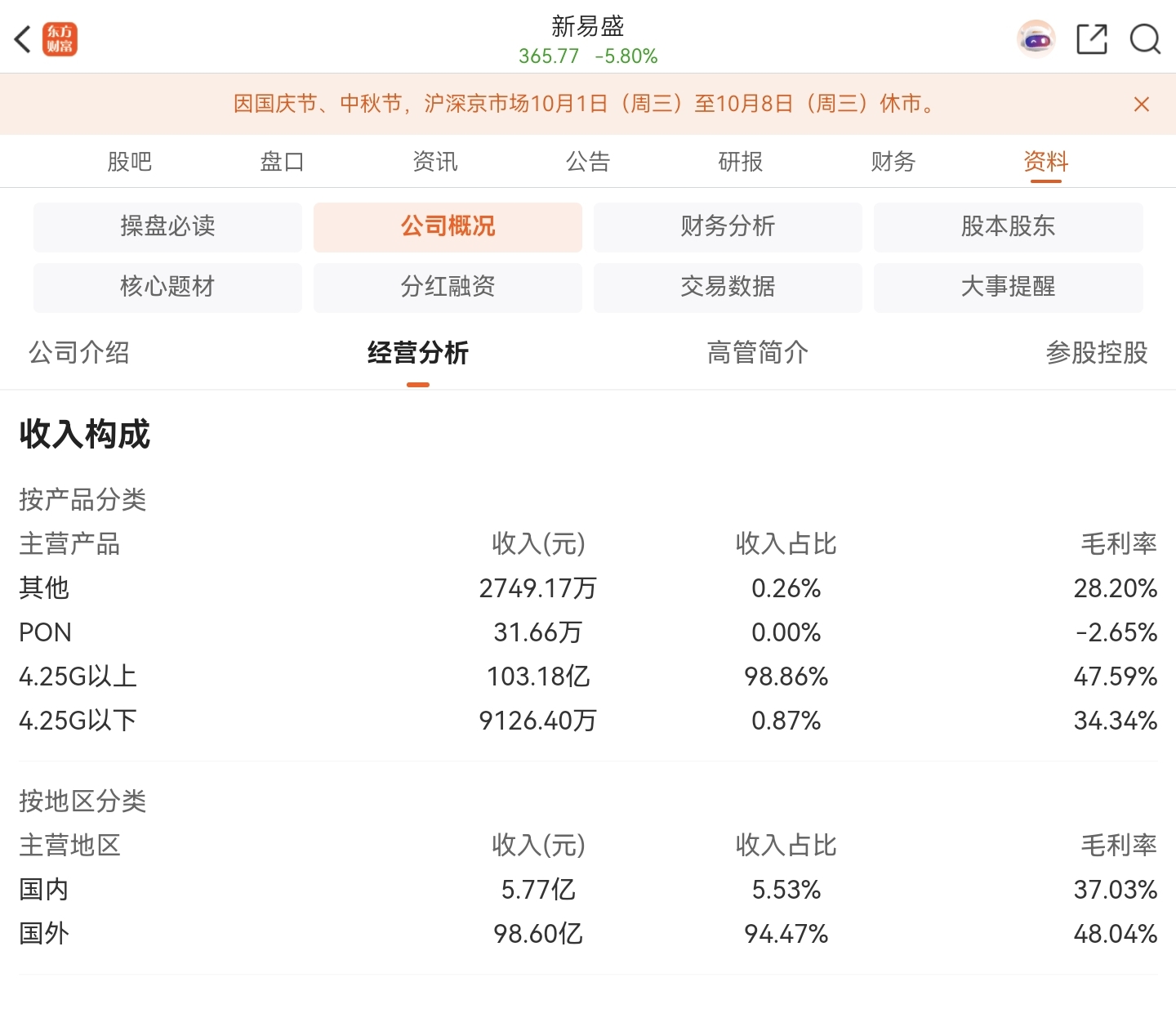Screen dimensions: 1176x1027
Task: Tap the change percentage -5.80%
Action: [626, 56]
